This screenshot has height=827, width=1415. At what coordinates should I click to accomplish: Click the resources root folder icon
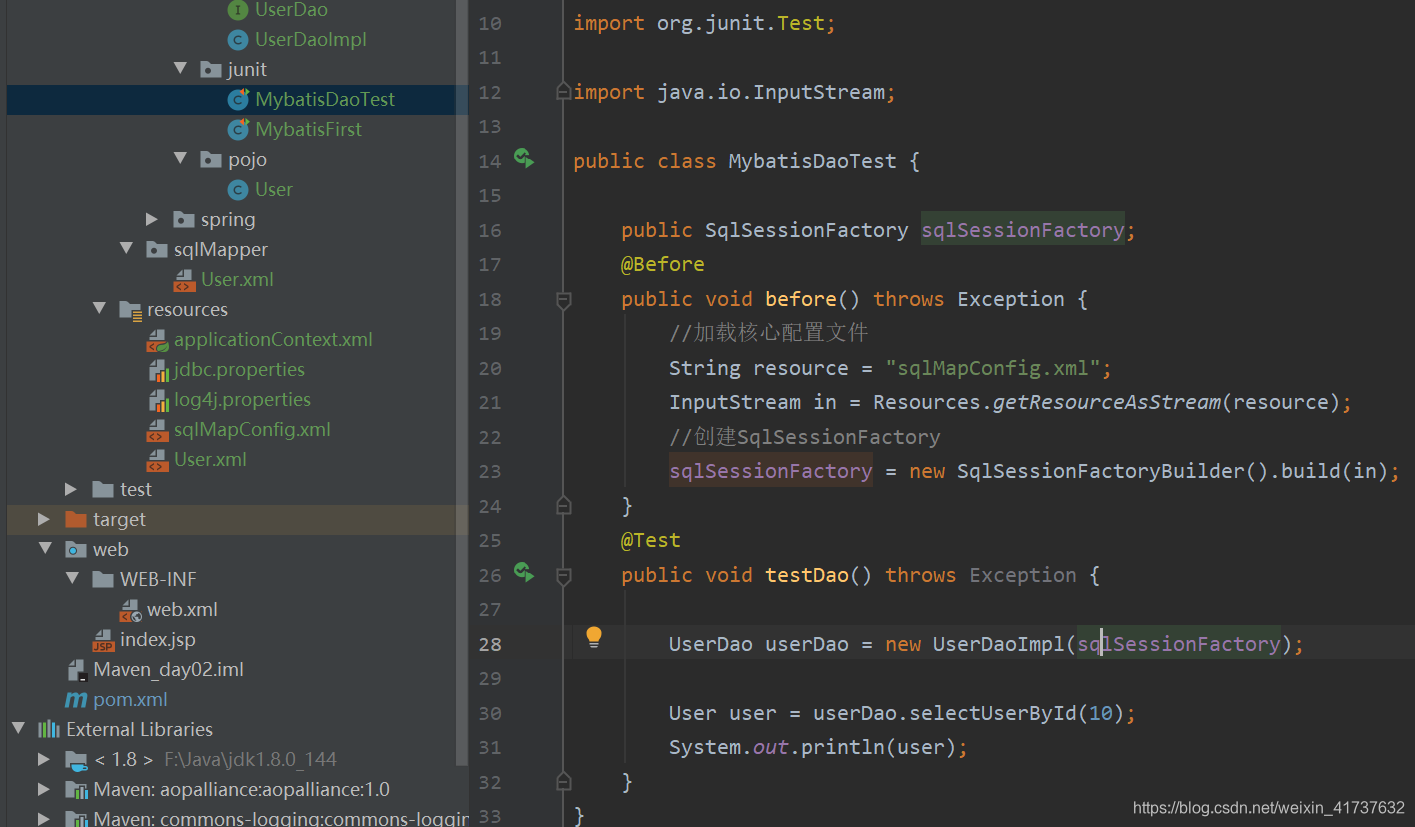[130, 310]
